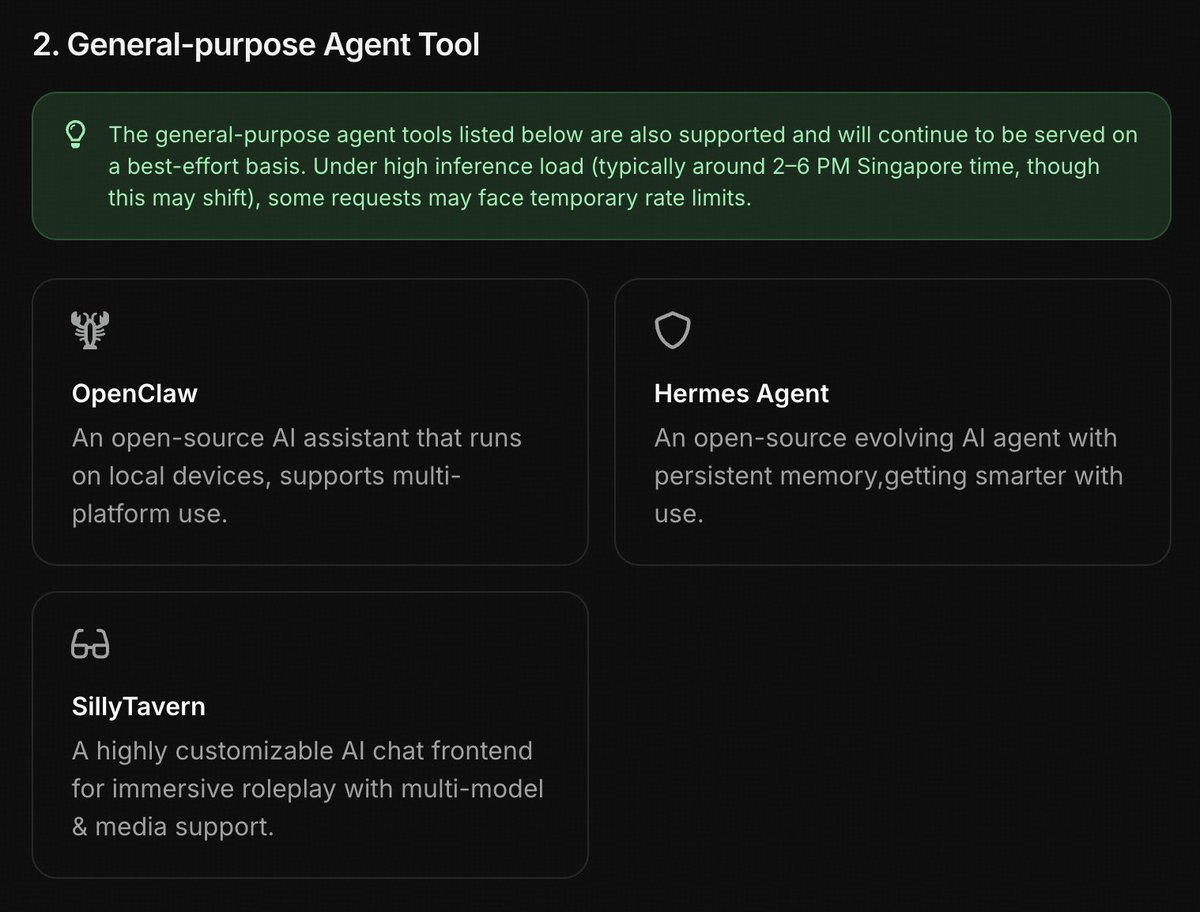1200x912 pixels.
Task: Click the '2. General-purpose Agent Tool' heading
Action: [x=256, y=46]
